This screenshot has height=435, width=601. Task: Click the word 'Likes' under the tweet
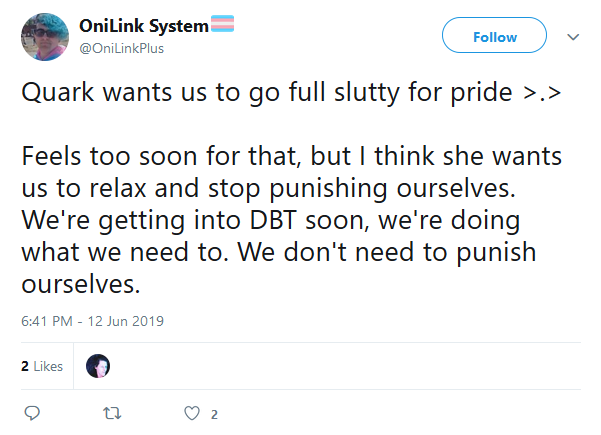point(48,366)
